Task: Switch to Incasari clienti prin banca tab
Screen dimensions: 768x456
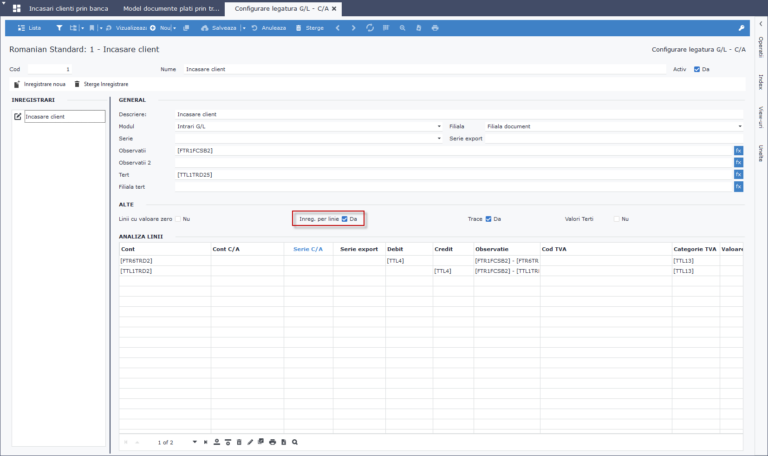Action: (x=69, y=8)
